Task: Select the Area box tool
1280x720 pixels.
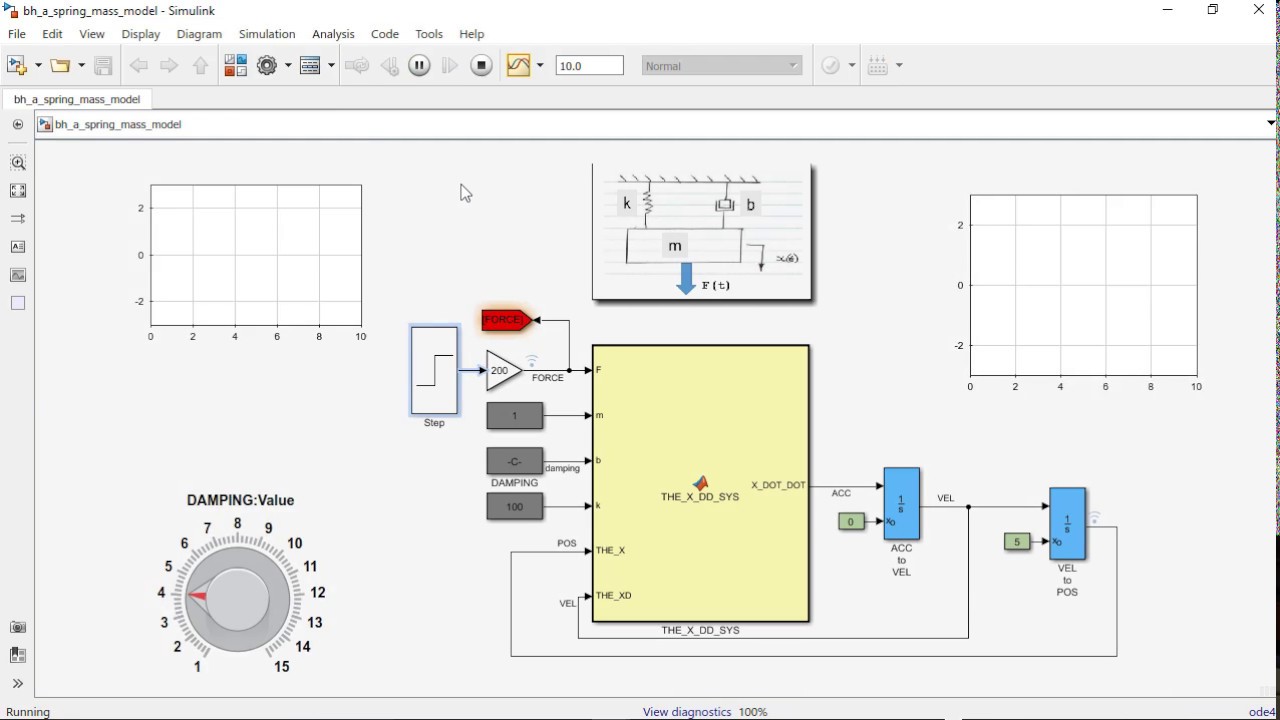Action: pyautogui.click(x=18, y=303)
